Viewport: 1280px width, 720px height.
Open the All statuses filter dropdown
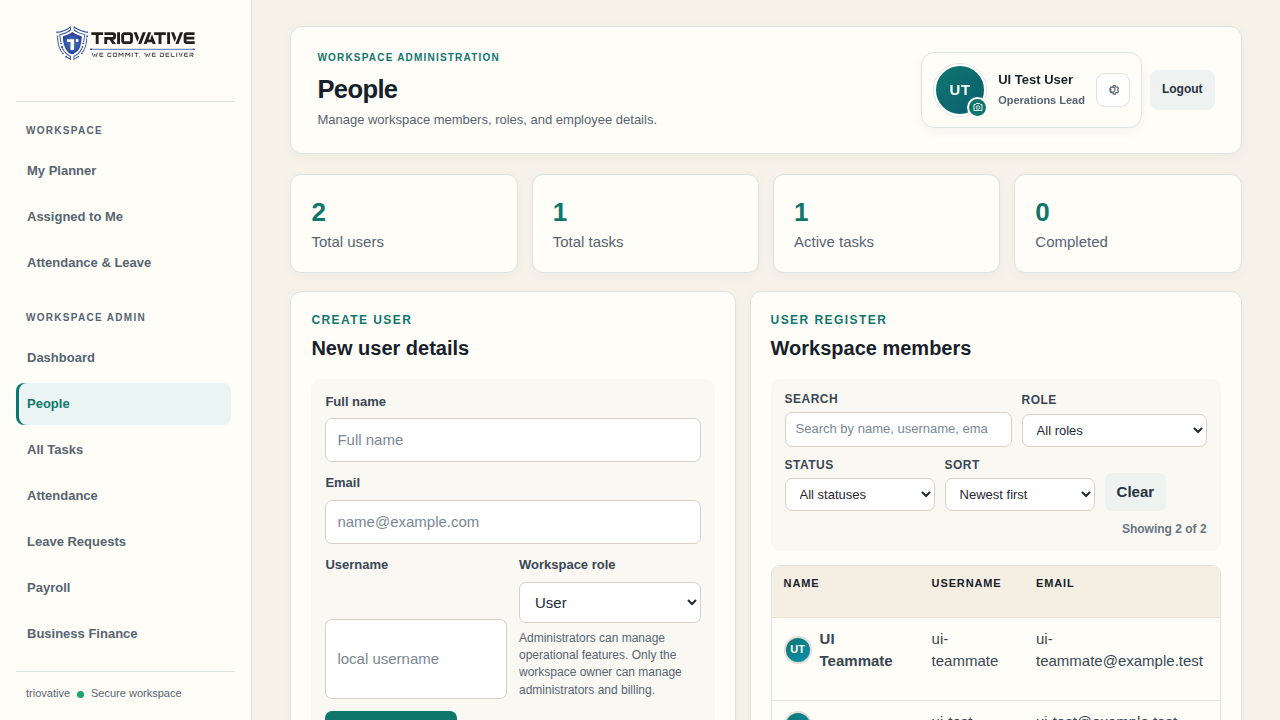pyautogui.click(x=860, y=495)
